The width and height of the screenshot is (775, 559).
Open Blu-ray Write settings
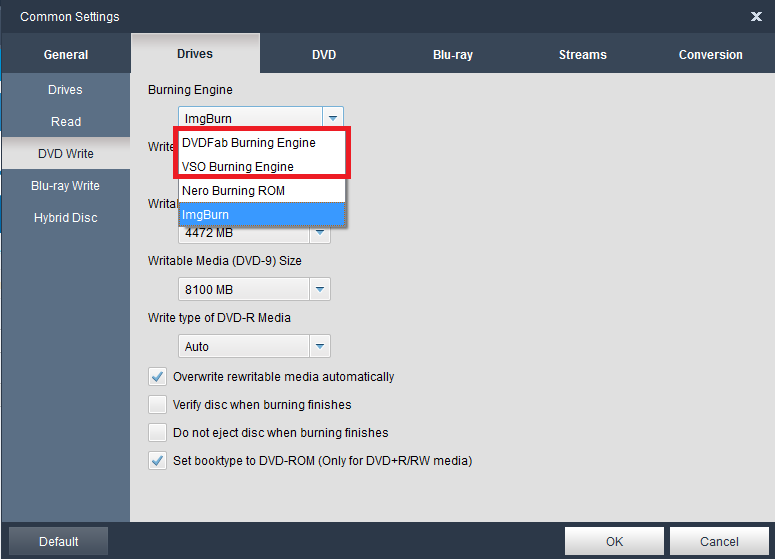pos(66,186)
